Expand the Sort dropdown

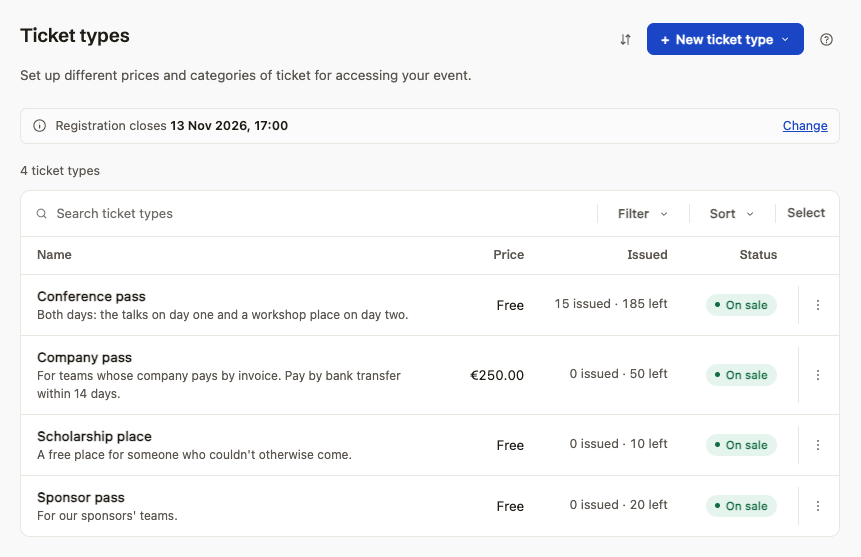point(731,214)
